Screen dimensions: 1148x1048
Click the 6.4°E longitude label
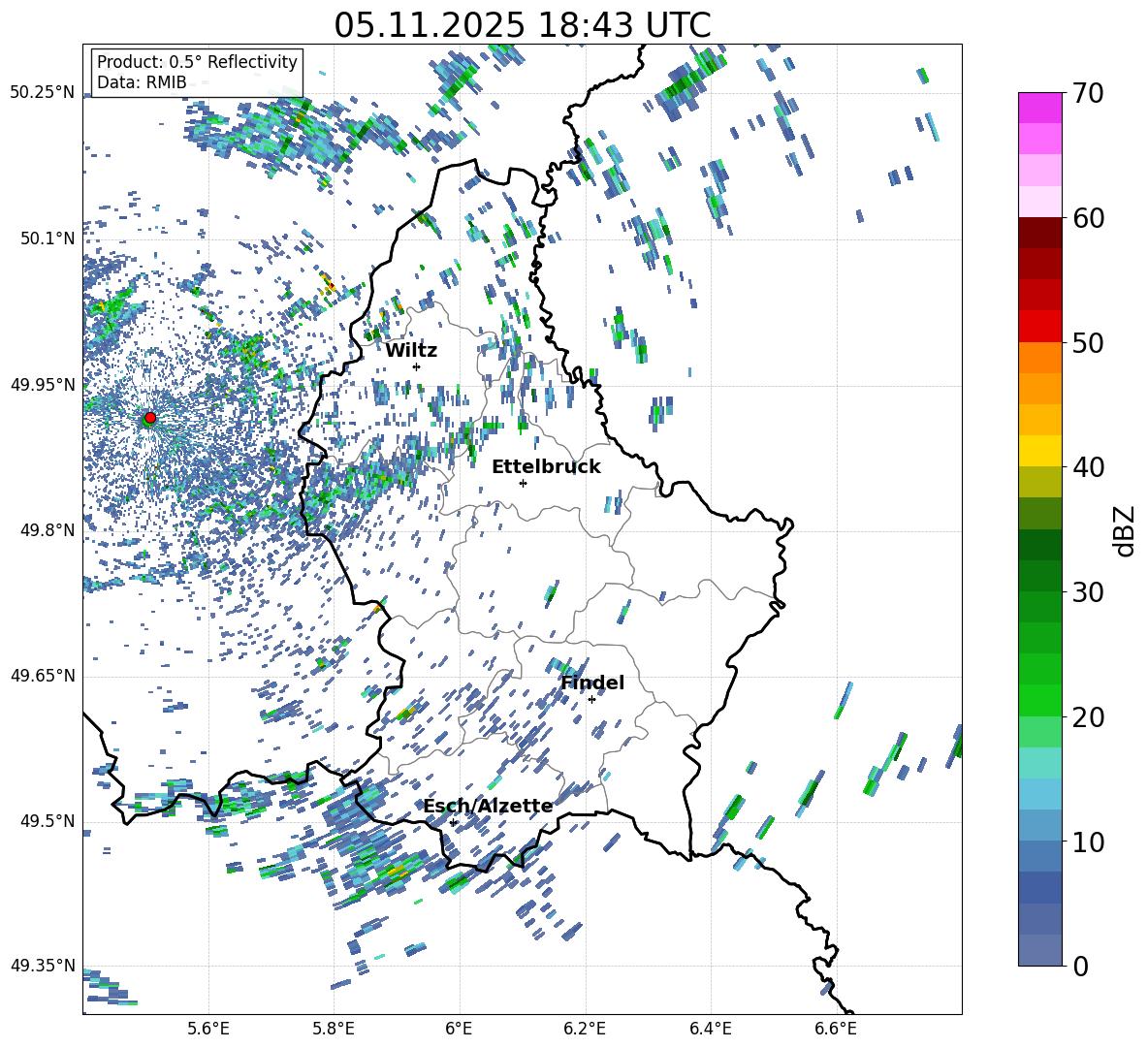(710, 1029)
